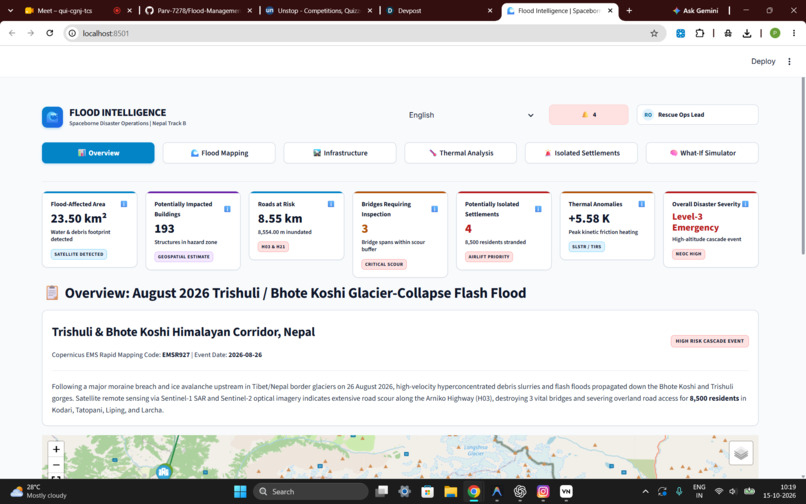Open the notifications bell showing 4
The height and width of the screenshot is (504, 806).
pos(589,115)
